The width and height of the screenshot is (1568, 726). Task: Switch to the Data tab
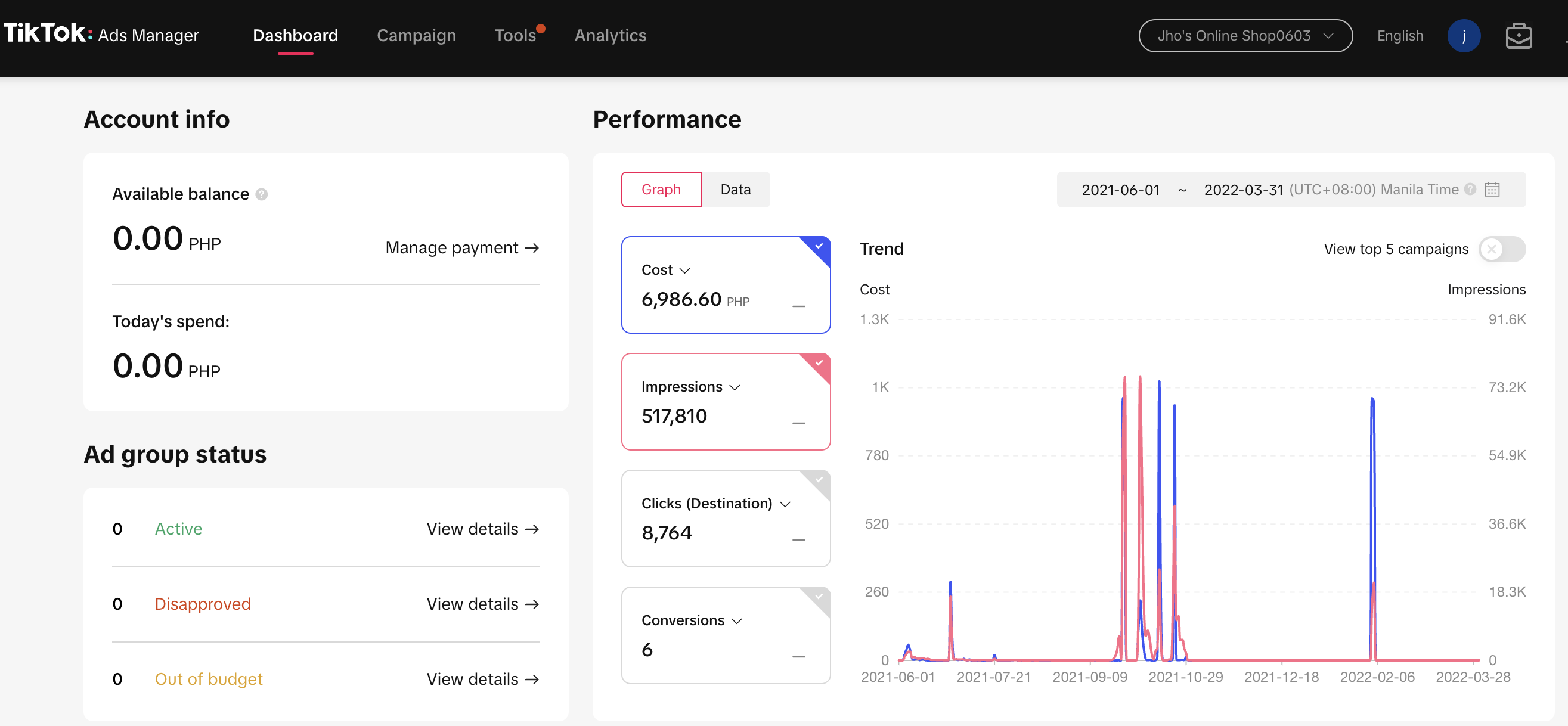pyautogui.click(x=735, y=190)
